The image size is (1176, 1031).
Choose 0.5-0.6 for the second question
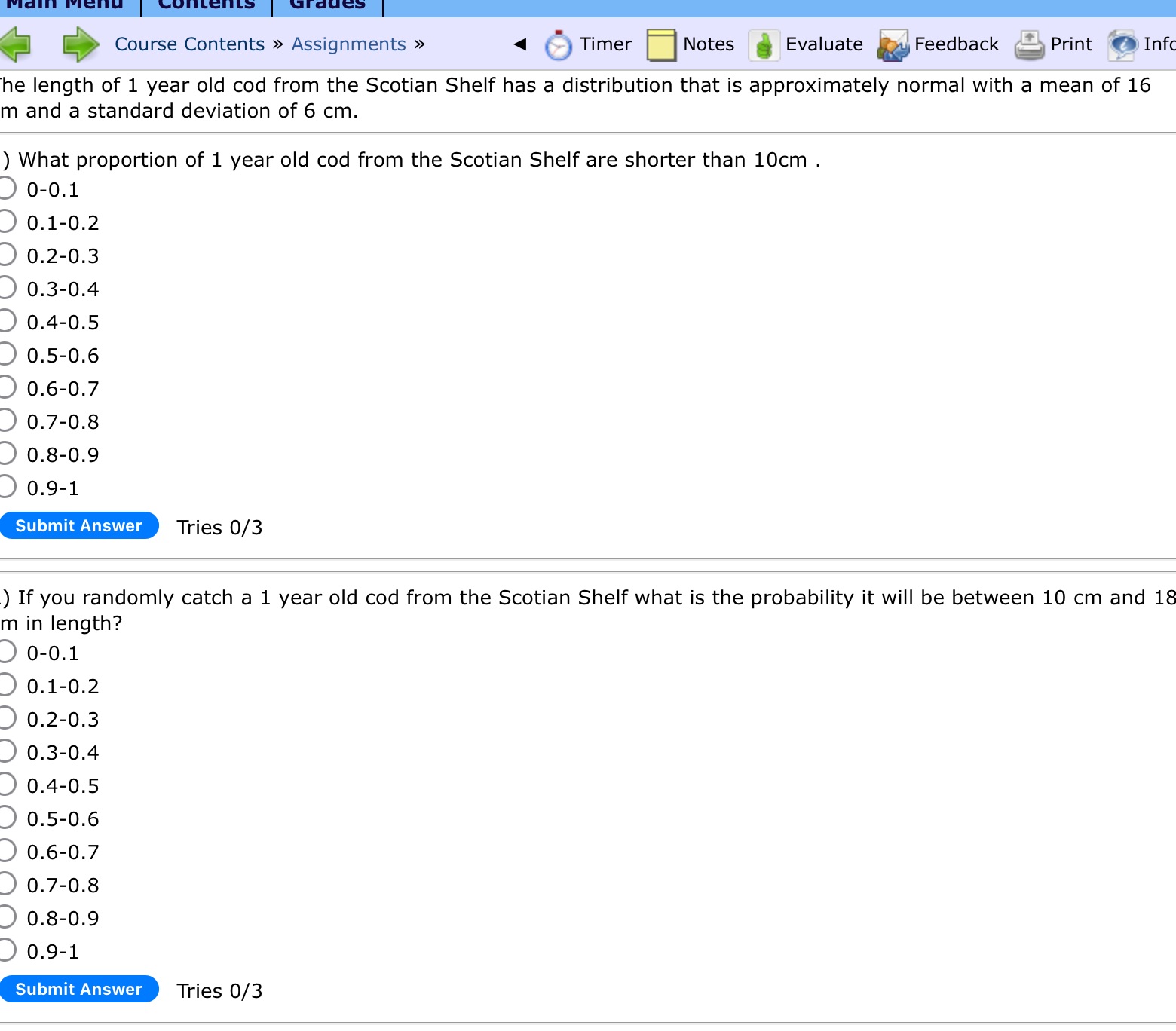tap(6, 818)
